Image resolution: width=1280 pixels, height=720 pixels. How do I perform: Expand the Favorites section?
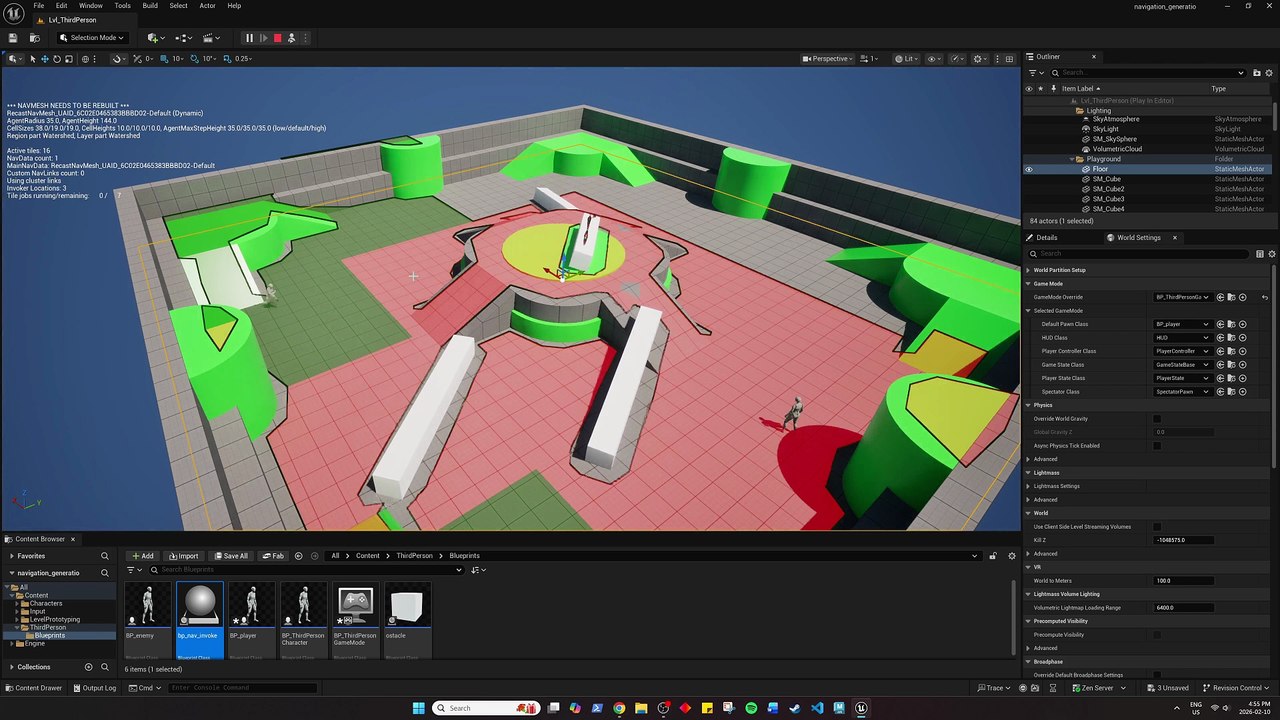pyautogui.click(x=11, y=556)
